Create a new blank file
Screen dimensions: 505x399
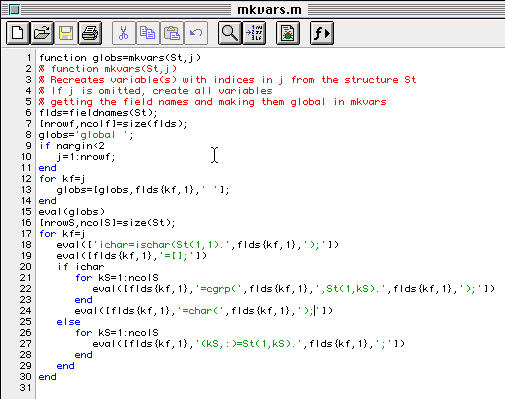tap(18, 33)
